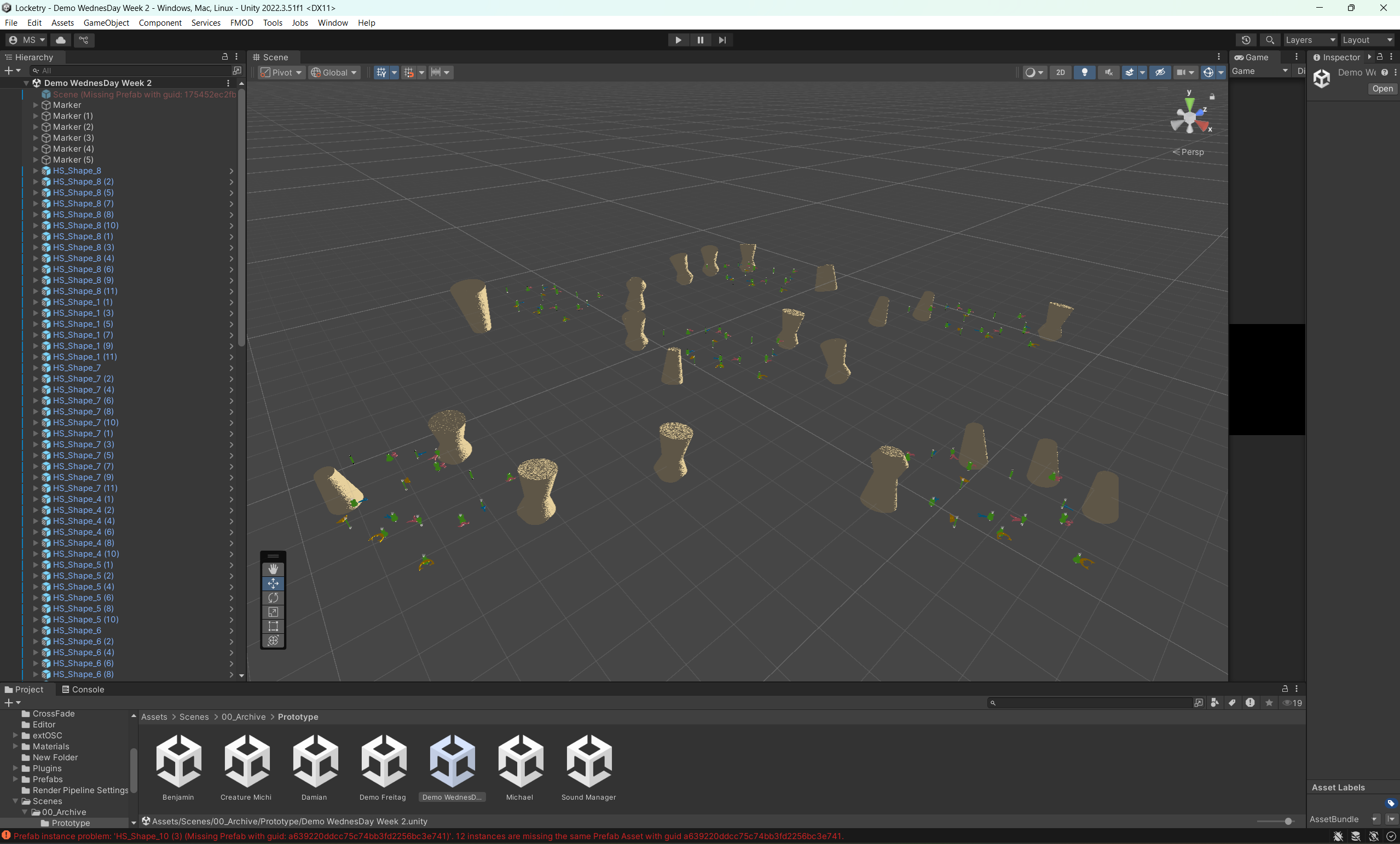1400x844 pixels.
Task: Open the Layout dropdown
Action: pos(1368,40)
